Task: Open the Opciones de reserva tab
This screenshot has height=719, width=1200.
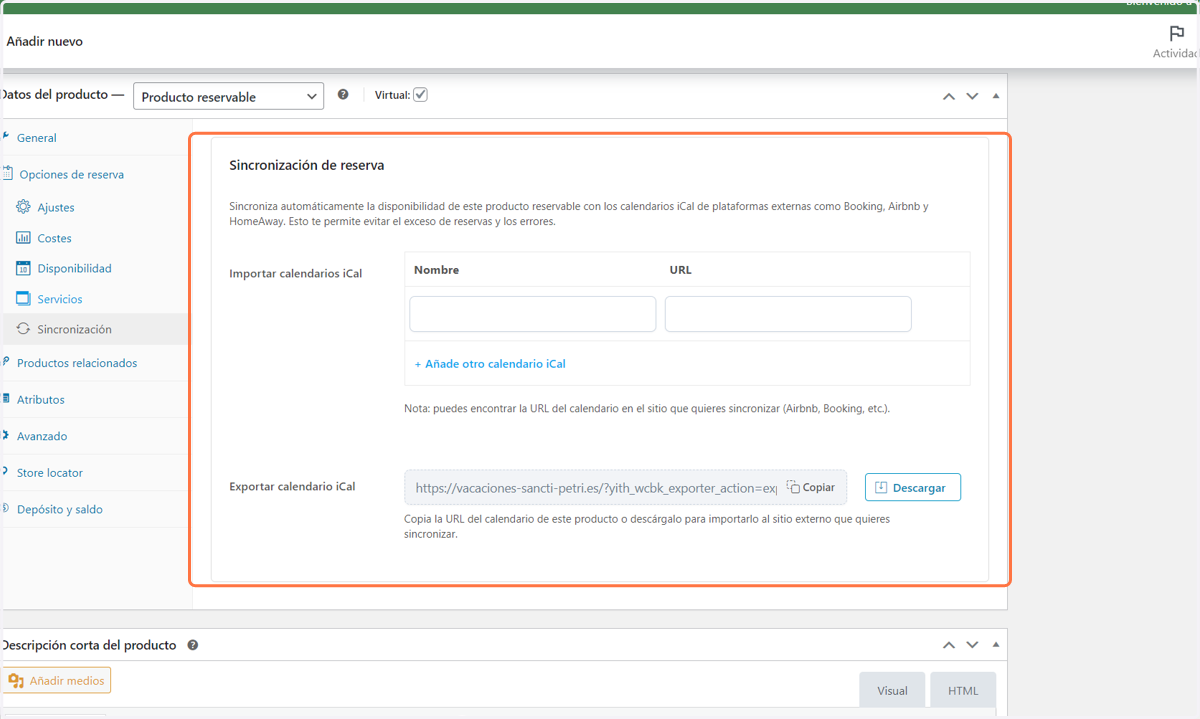Action: (71, 174)
